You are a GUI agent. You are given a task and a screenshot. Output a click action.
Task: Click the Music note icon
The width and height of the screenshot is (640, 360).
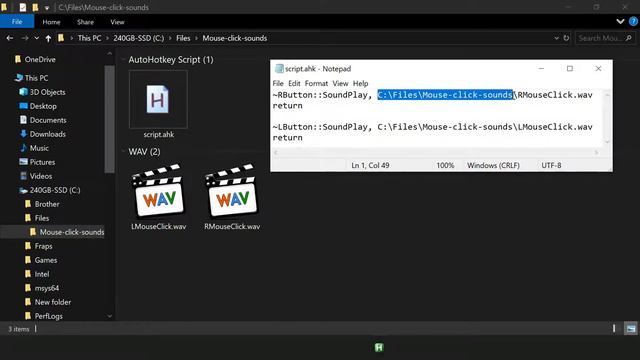tap(24, 148)
